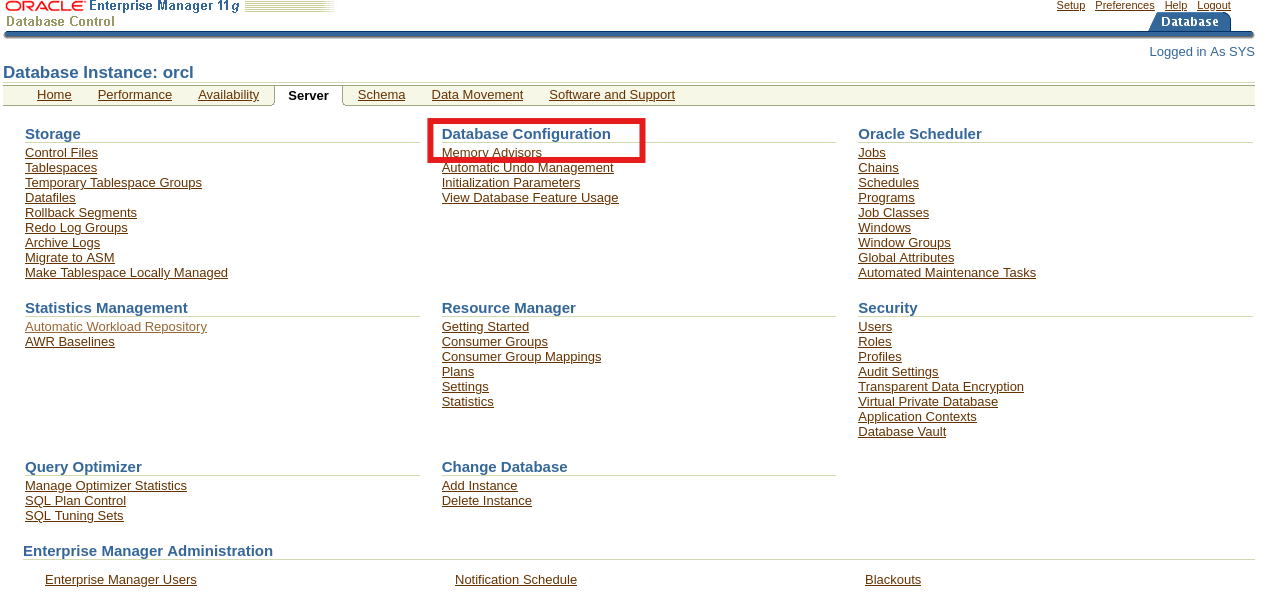1263x603 pixels.
Task: Click the Consumer Groups link
Action: tap(495, 342)
